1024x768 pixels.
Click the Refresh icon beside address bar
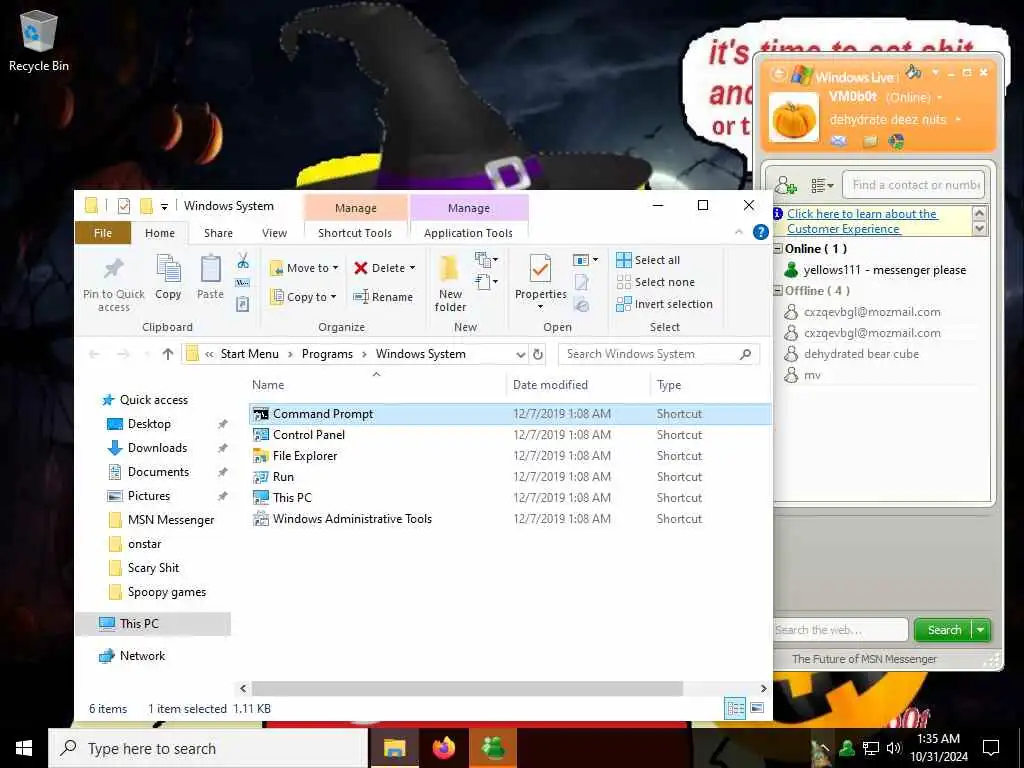pyautogui.click(x=538, y=354)
